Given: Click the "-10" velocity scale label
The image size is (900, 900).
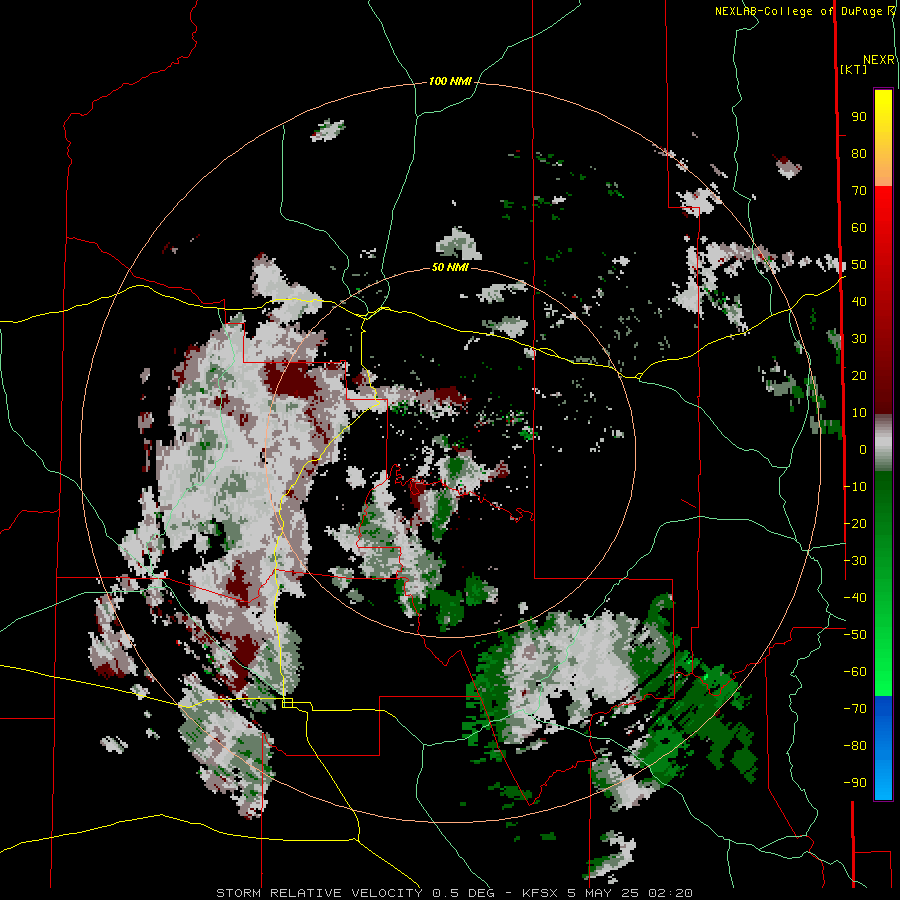Looking at the screenshot, I should pos(855,487).
